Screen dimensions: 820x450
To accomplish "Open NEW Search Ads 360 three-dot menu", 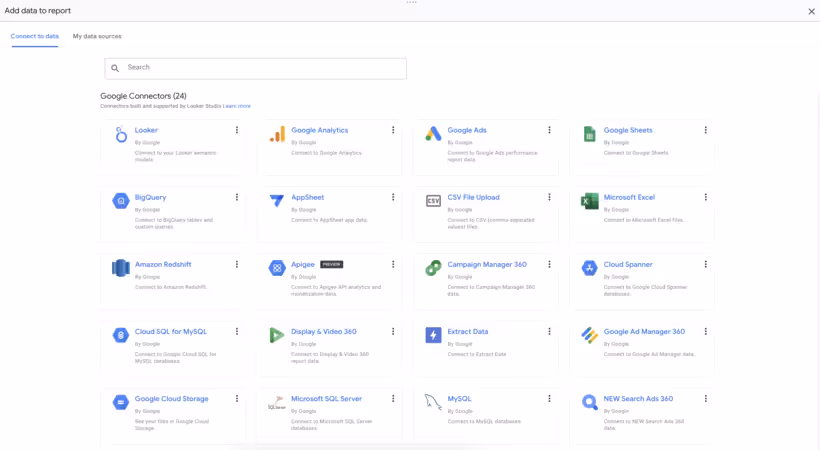I will (706, 398).
